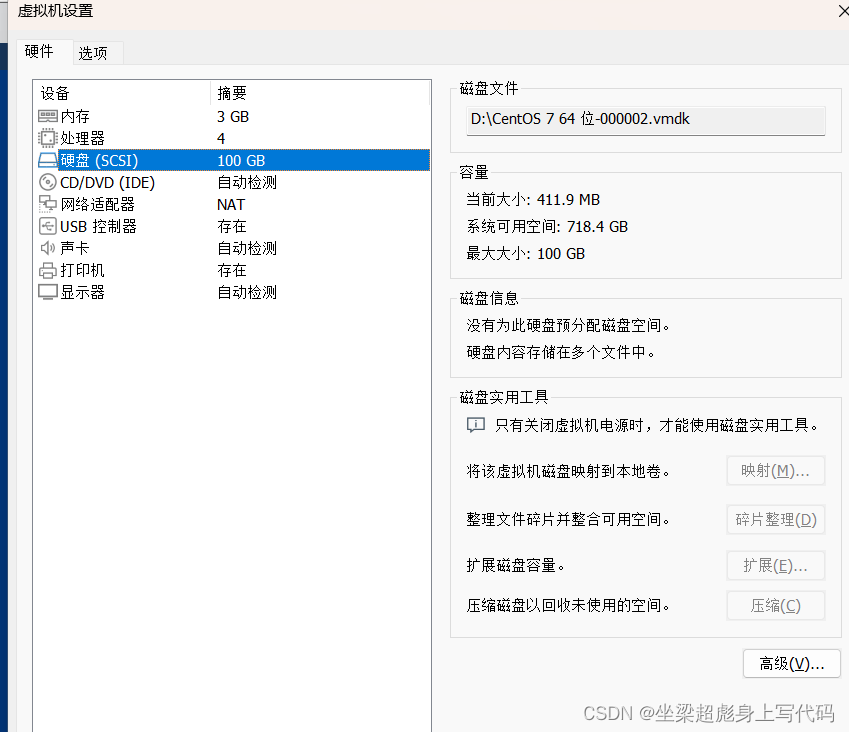The height and width of the screenshot is (732, 849).
Task: Click the 显示器 display device icon
Action: 48,292
